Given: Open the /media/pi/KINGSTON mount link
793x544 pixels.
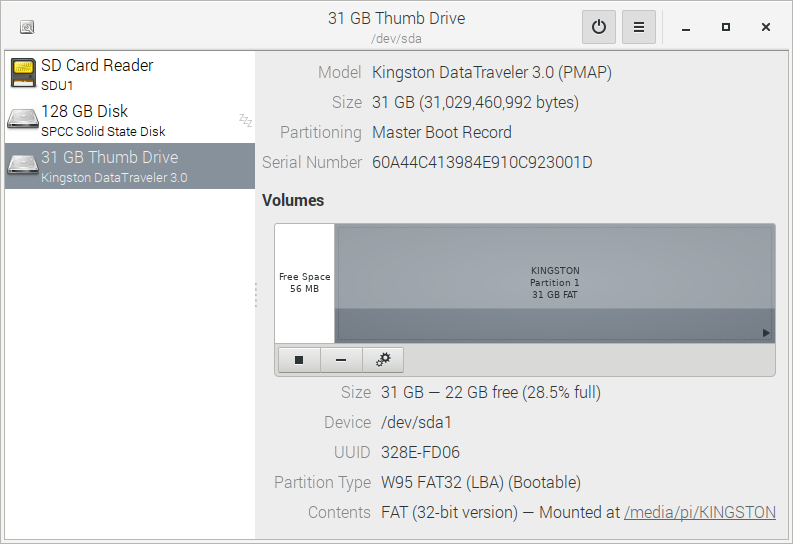Looking at the screenshot, I should pos(699,512).
